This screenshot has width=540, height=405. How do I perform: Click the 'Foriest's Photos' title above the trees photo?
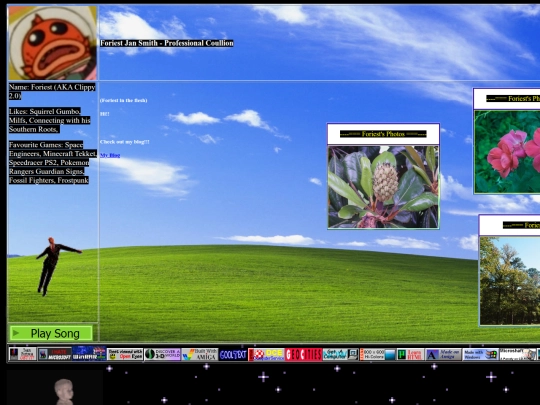tap(521, 225)
